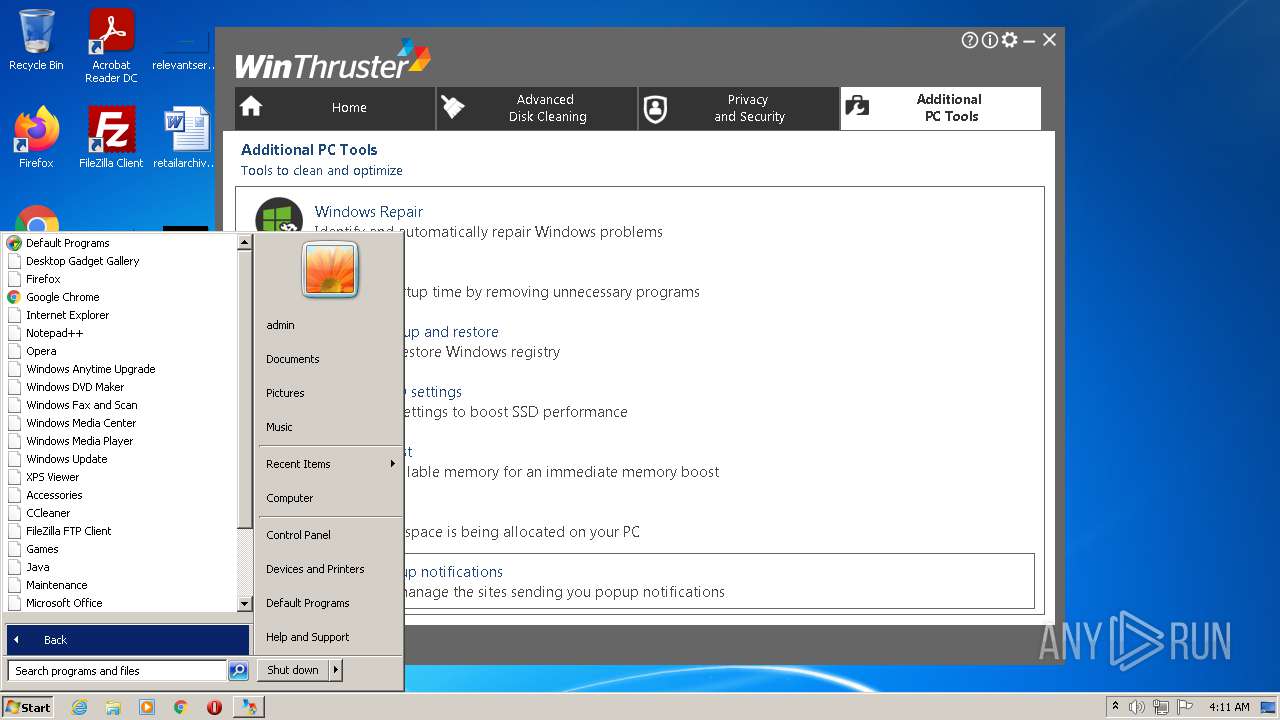Open Default Programs in the right pane
Viewport: 1280px width, 720px height.
tap(329, 603)
